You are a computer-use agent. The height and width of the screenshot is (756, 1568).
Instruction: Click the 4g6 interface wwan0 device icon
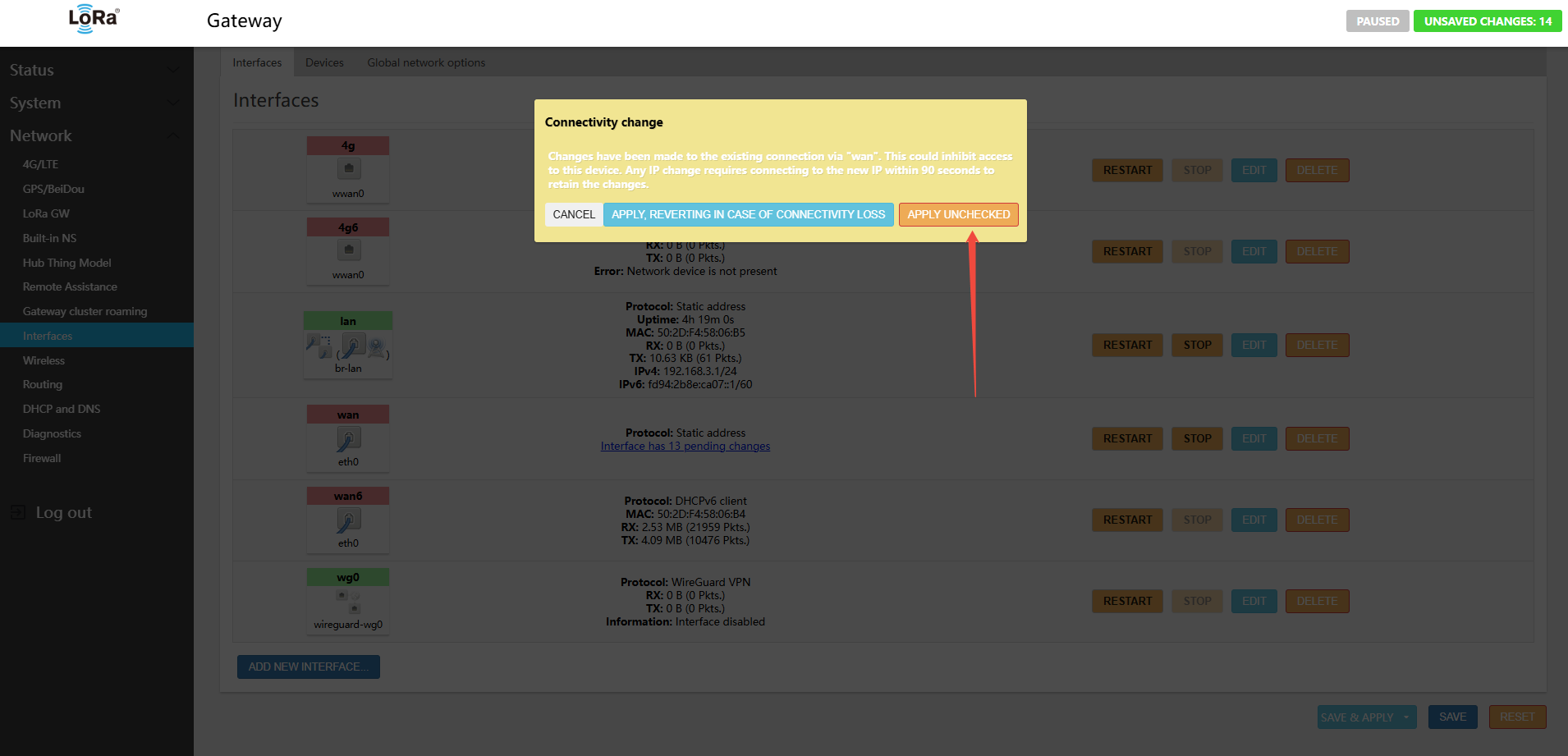pos(348,250)
